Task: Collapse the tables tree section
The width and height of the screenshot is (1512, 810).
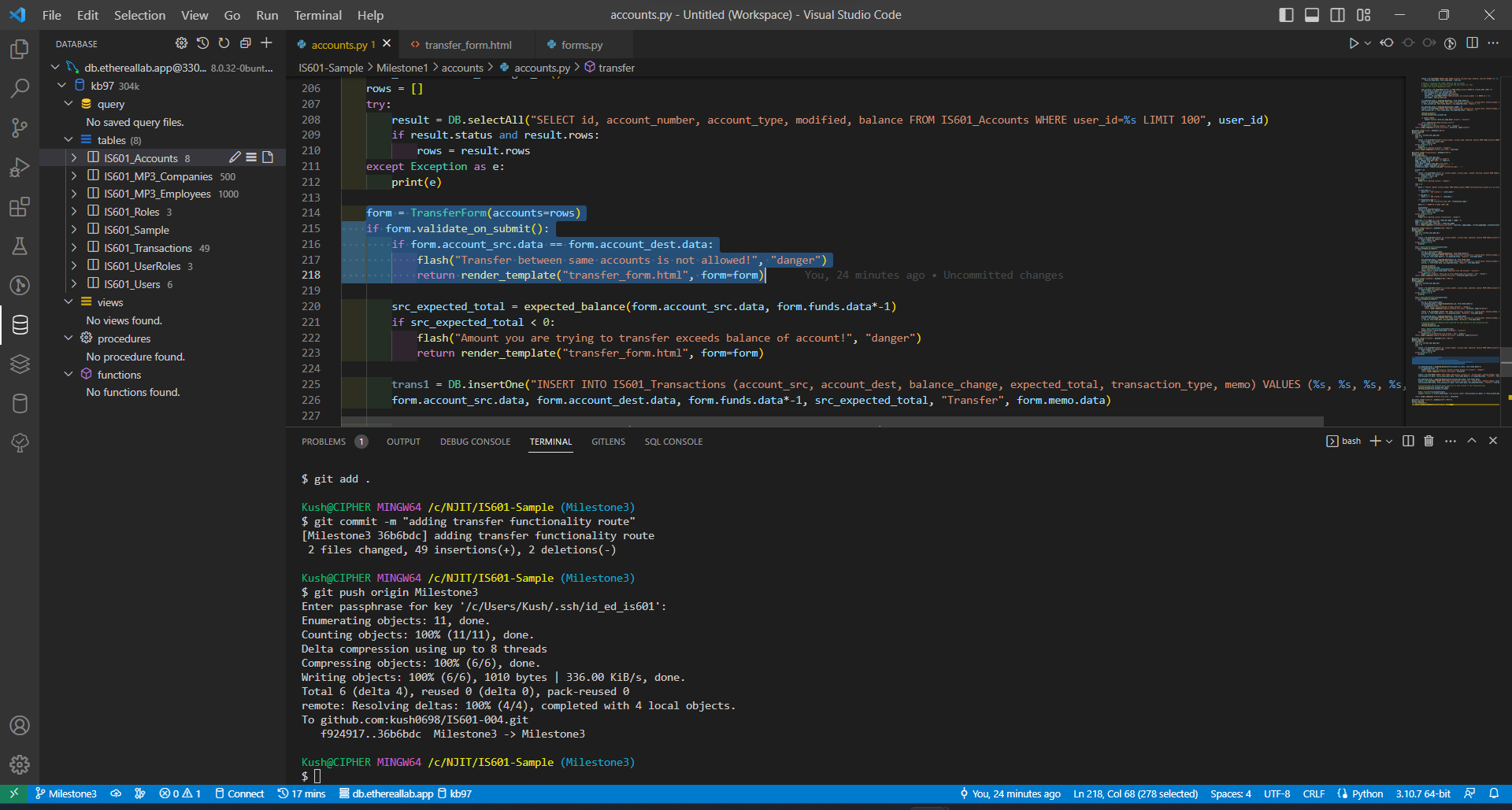Action: pos(69,139)
